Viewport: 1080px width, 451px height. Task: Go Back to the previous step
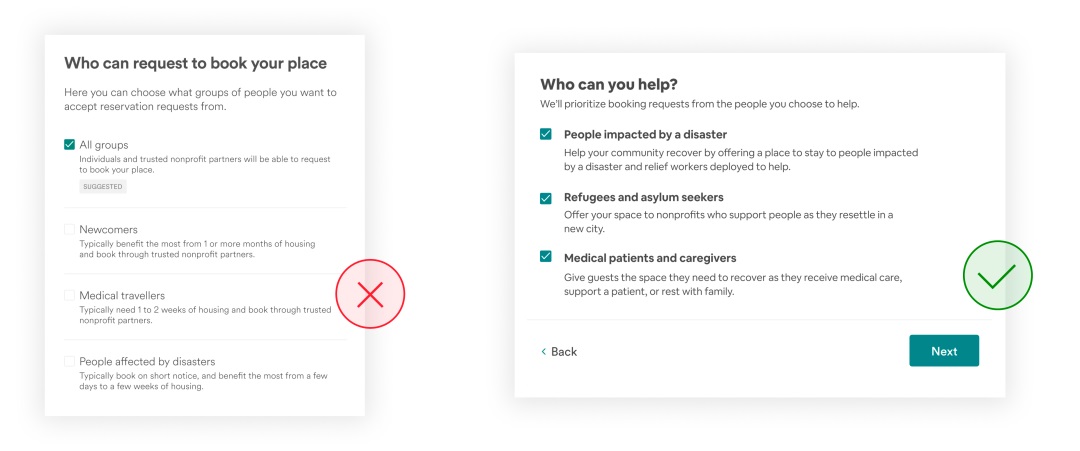[559, 352]
